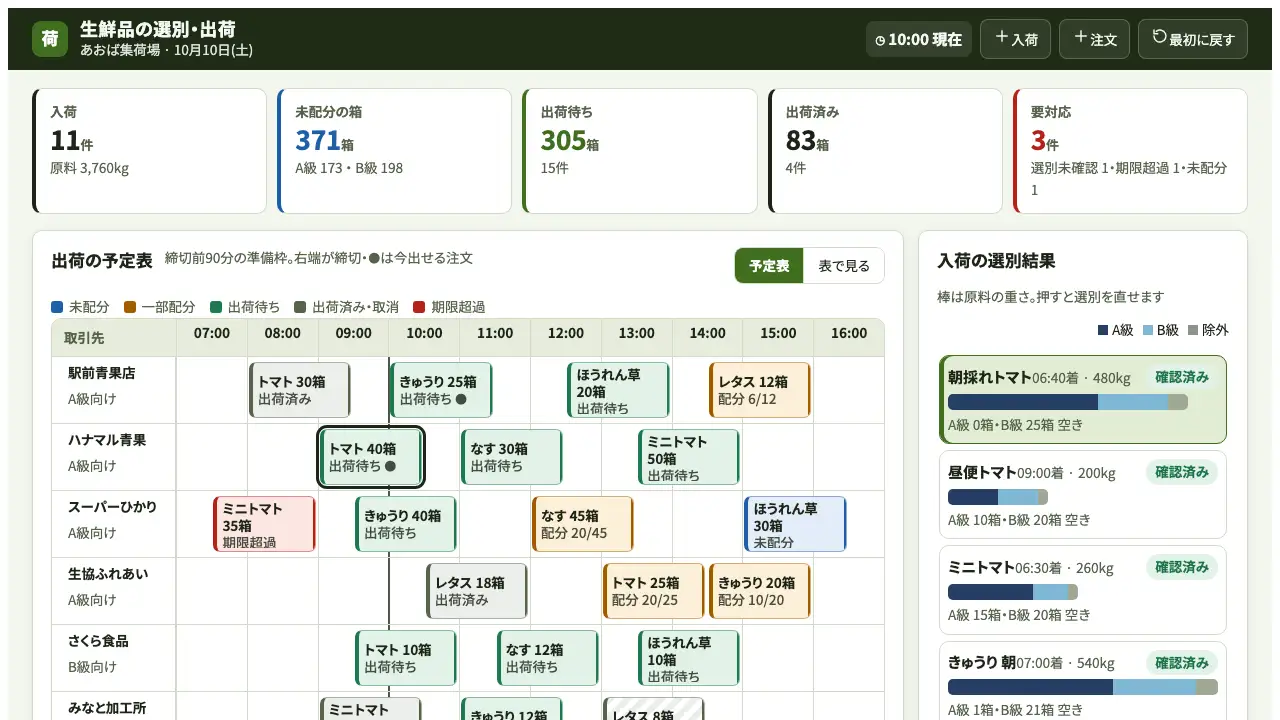This screenshot has width=1280, height=720.
Task: Click 確認済み badge on きゅうり 朝
Action: point(1182,663)
